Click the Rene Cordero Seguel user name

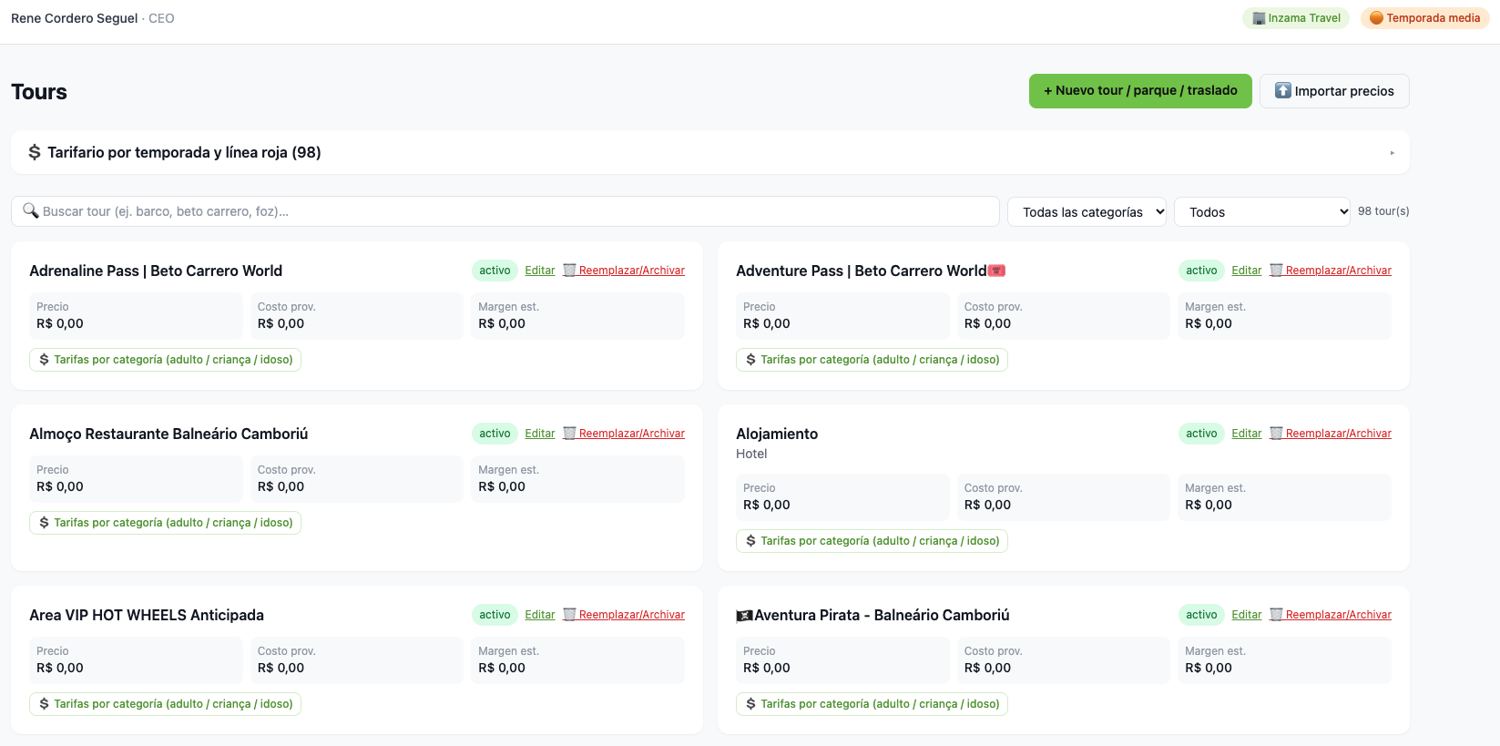click(x=74, y=18)
